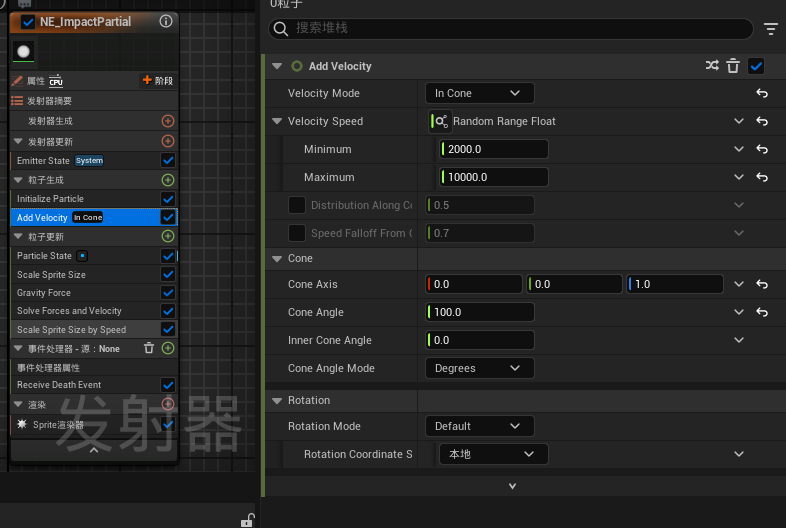The image size is (786, 528).
Task: Open Cone Angle Mode Degrees dropdown
Action: (x=480, y=368)
